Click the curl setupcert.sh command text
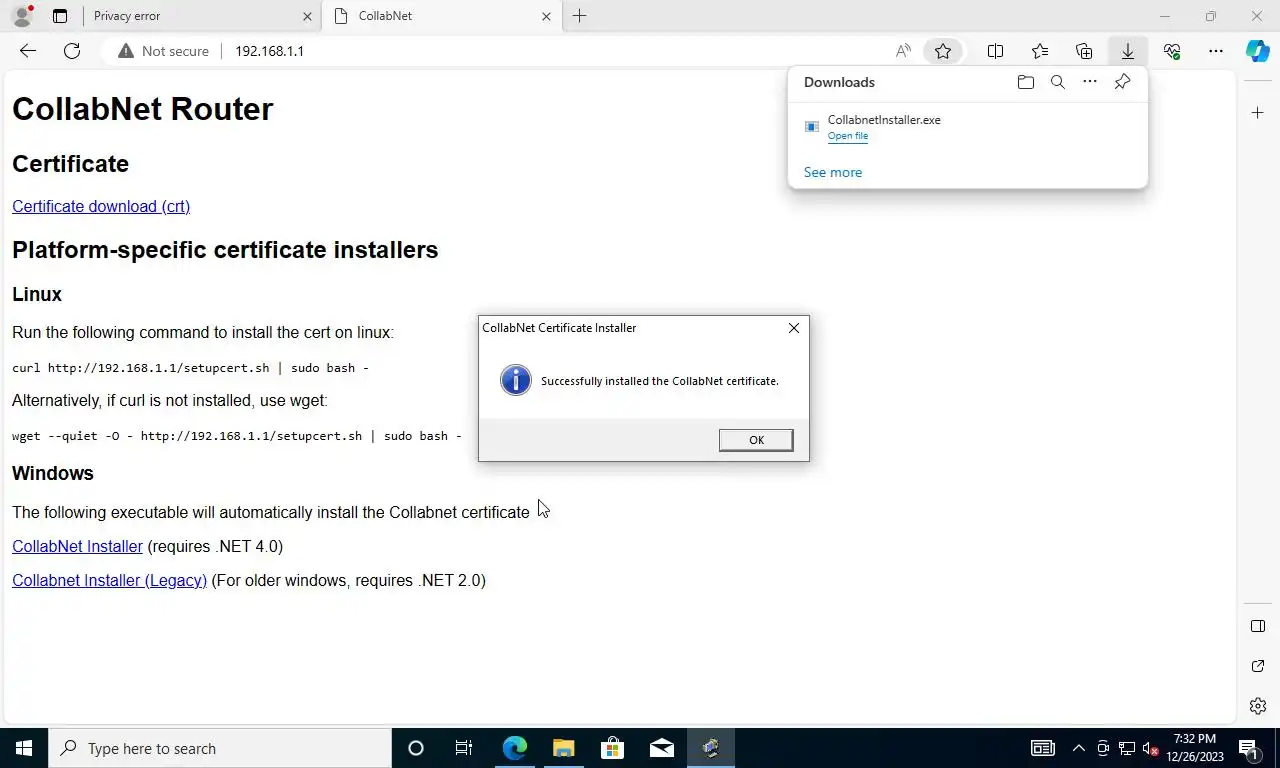Viewport: 1280px width, 768px height. (x=190, y=368)
